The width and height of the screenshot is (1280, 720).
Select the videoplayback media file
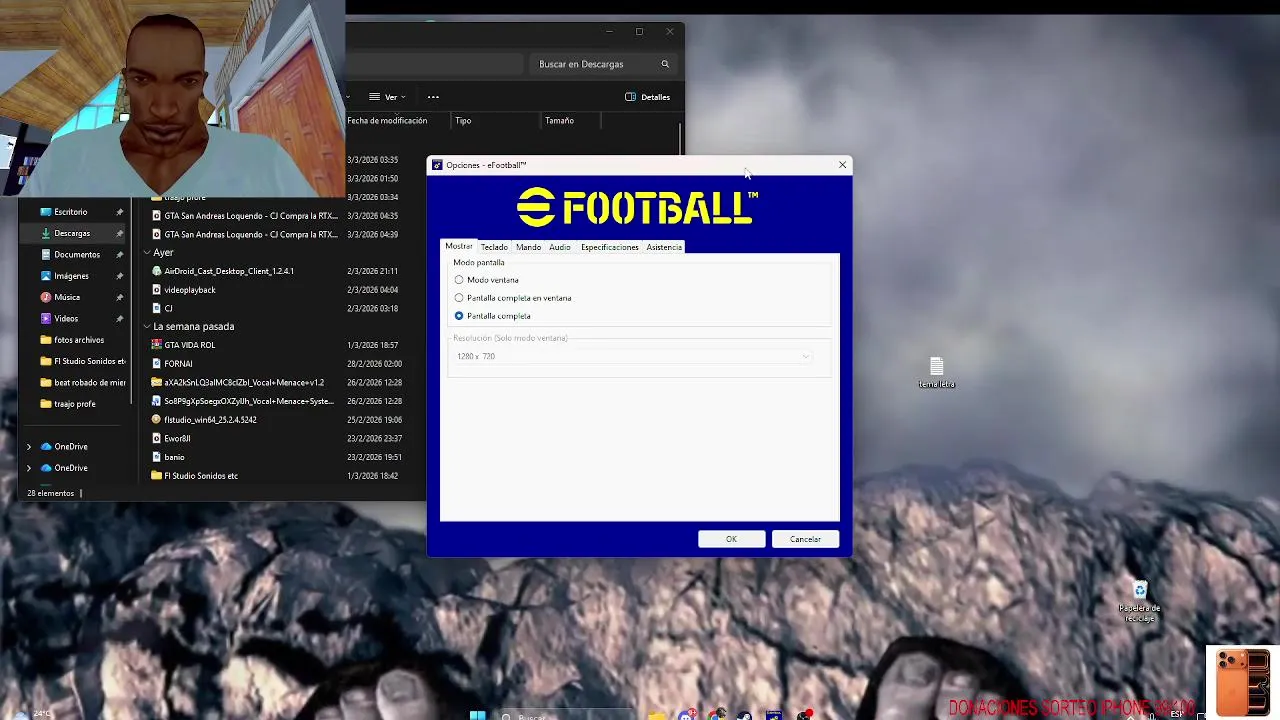[189, 290]
